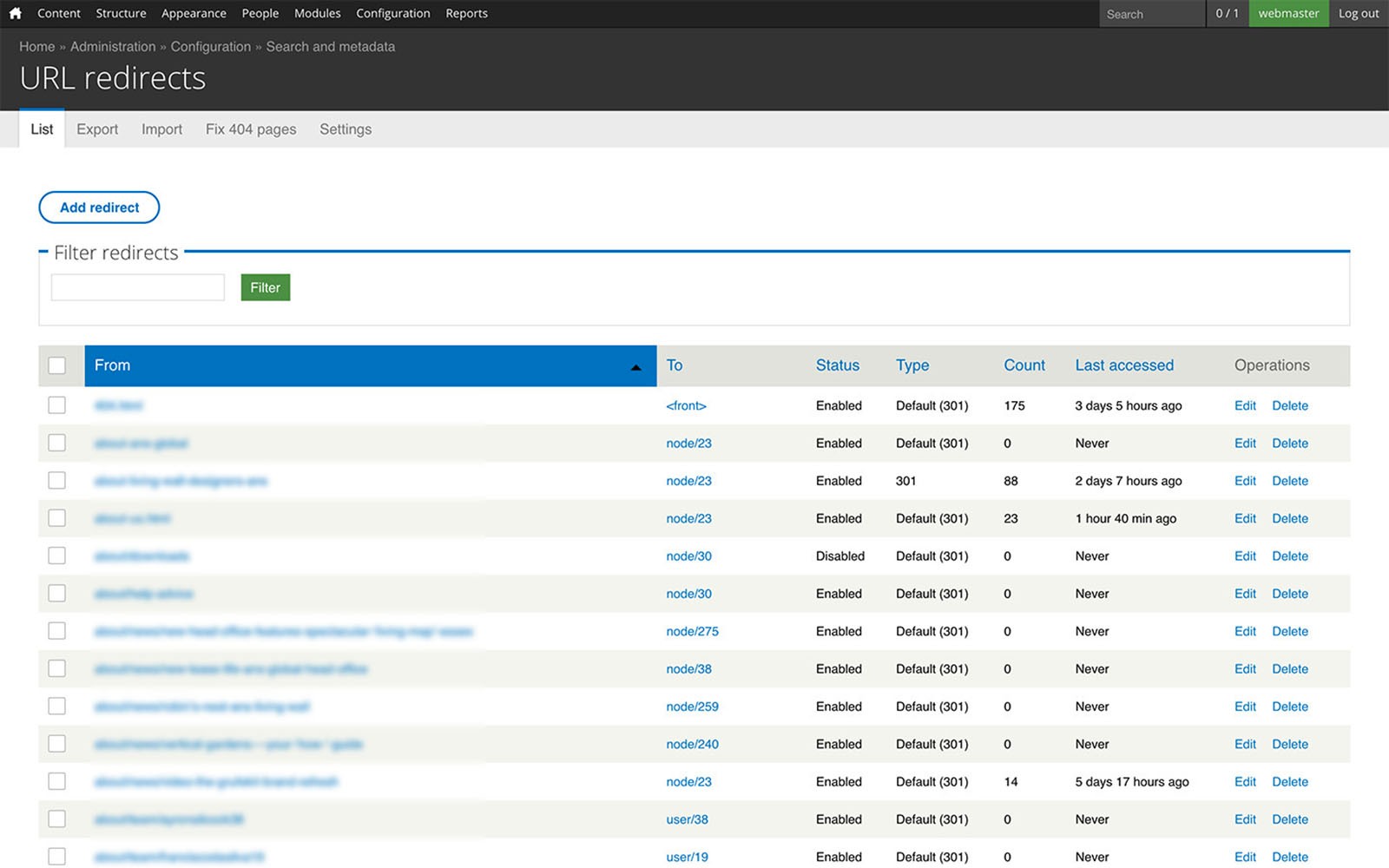Image resolution: width=1389 pixels, height=868 pixels.
Task: Follow the Administration breadcrumb link
Action: [113, 47]
